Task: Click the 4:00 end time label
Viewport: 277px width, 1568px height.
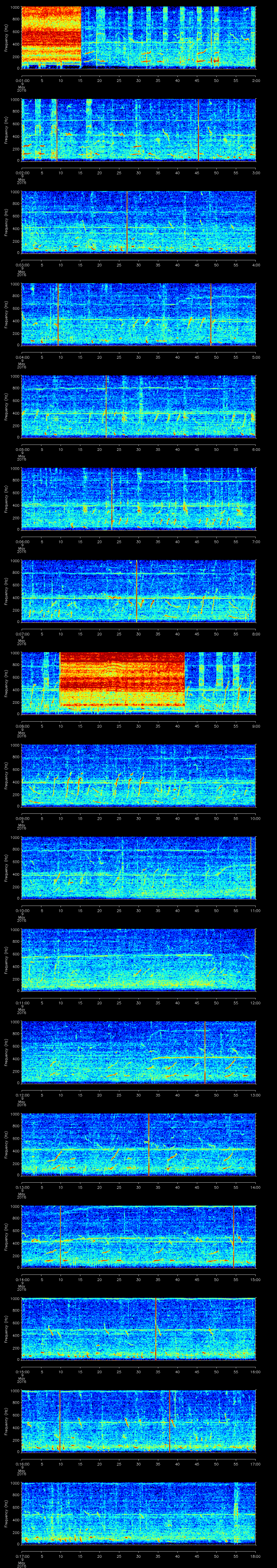Action: (256, 265)
